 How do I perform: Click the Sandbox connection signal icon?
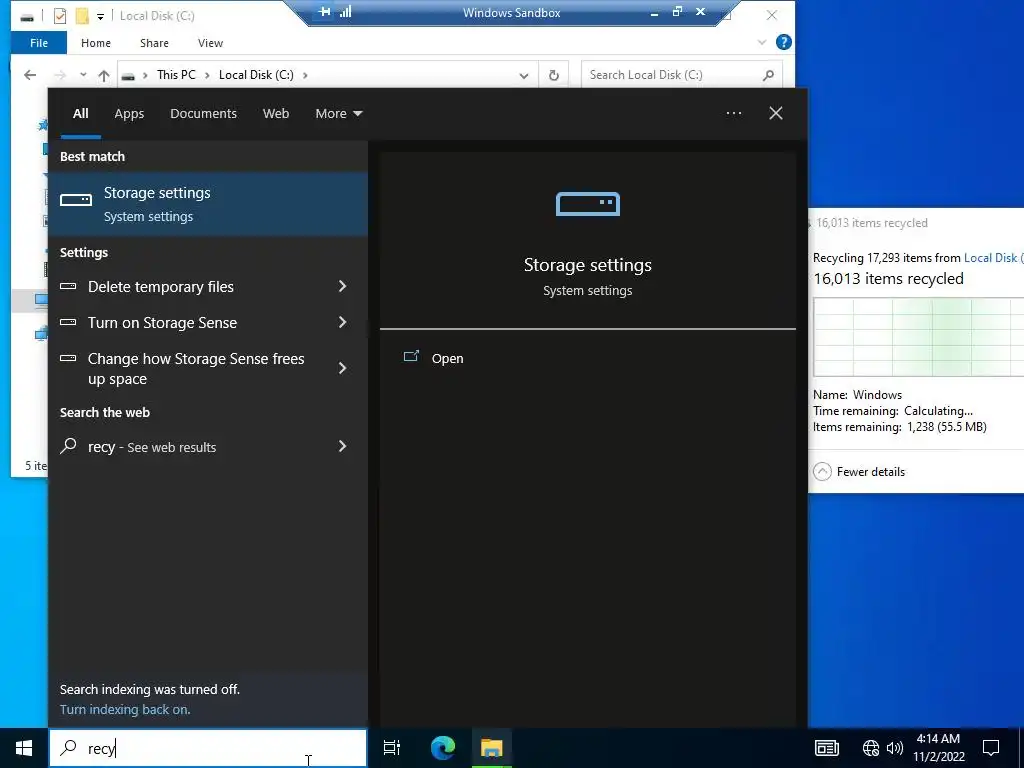click(x=345, y=12)
